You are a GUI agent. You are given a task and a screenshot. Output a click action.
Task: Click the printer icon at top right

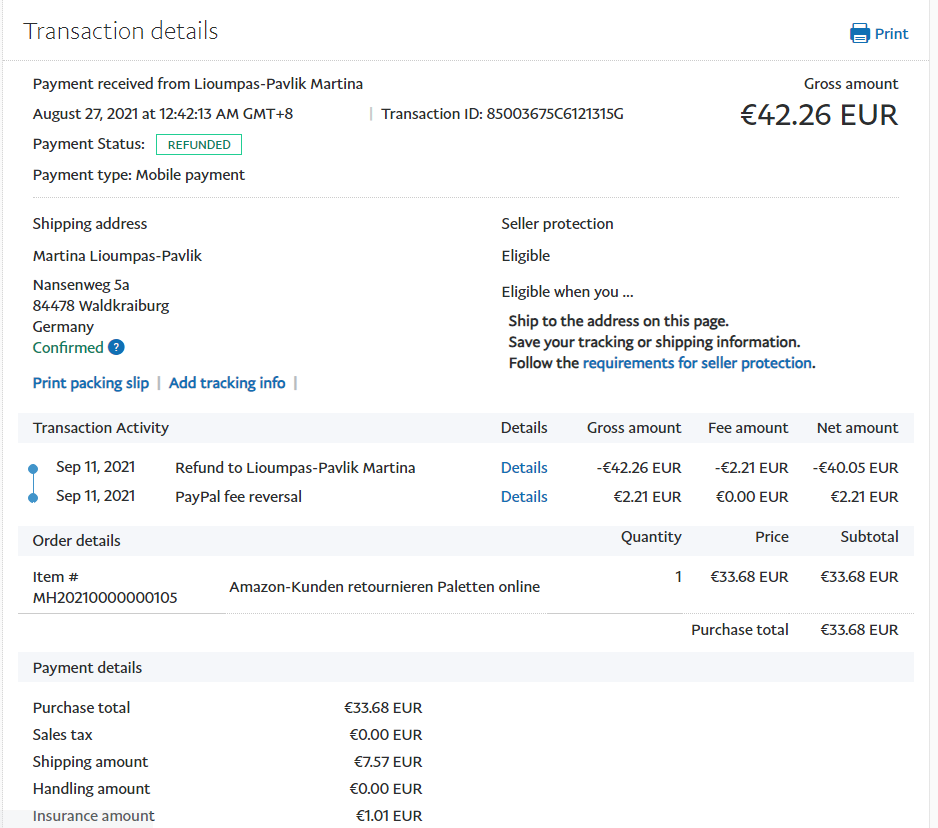[x=859, y=34]
